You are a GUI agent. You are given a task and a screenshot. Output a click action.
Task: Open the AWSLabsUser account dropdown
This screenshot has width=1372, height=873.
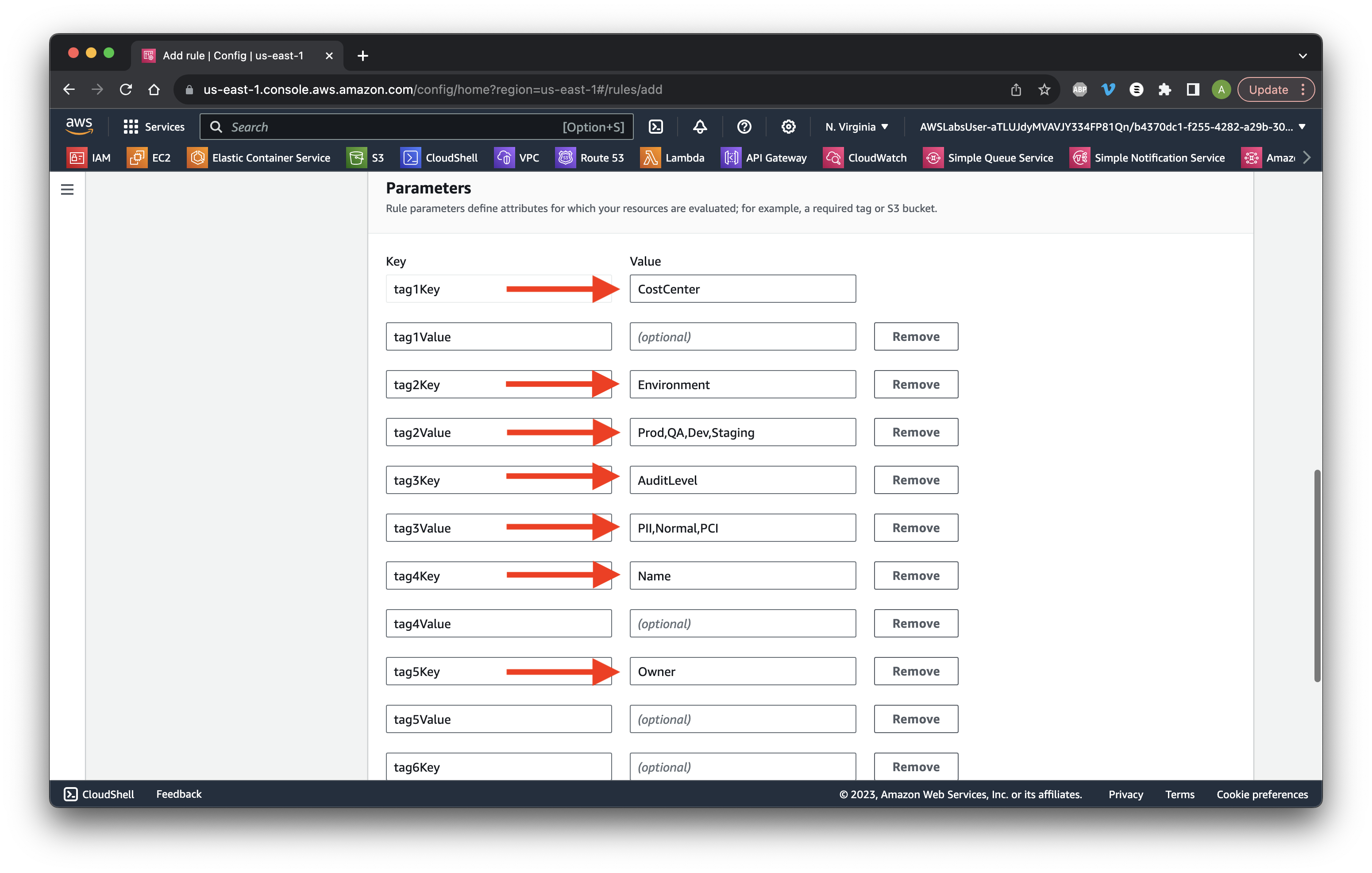pyautogui.click(x=1112, y=127)
